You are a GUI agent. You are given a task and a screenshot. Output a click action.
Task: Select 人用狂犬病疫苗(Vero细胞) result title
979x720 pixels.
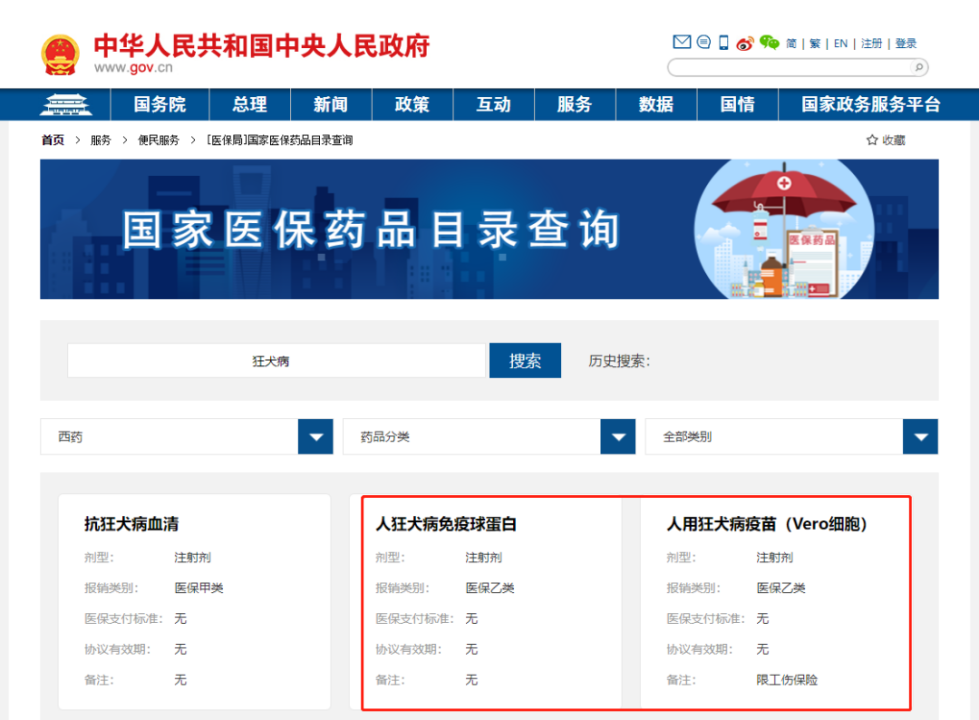tap(767, 524)
